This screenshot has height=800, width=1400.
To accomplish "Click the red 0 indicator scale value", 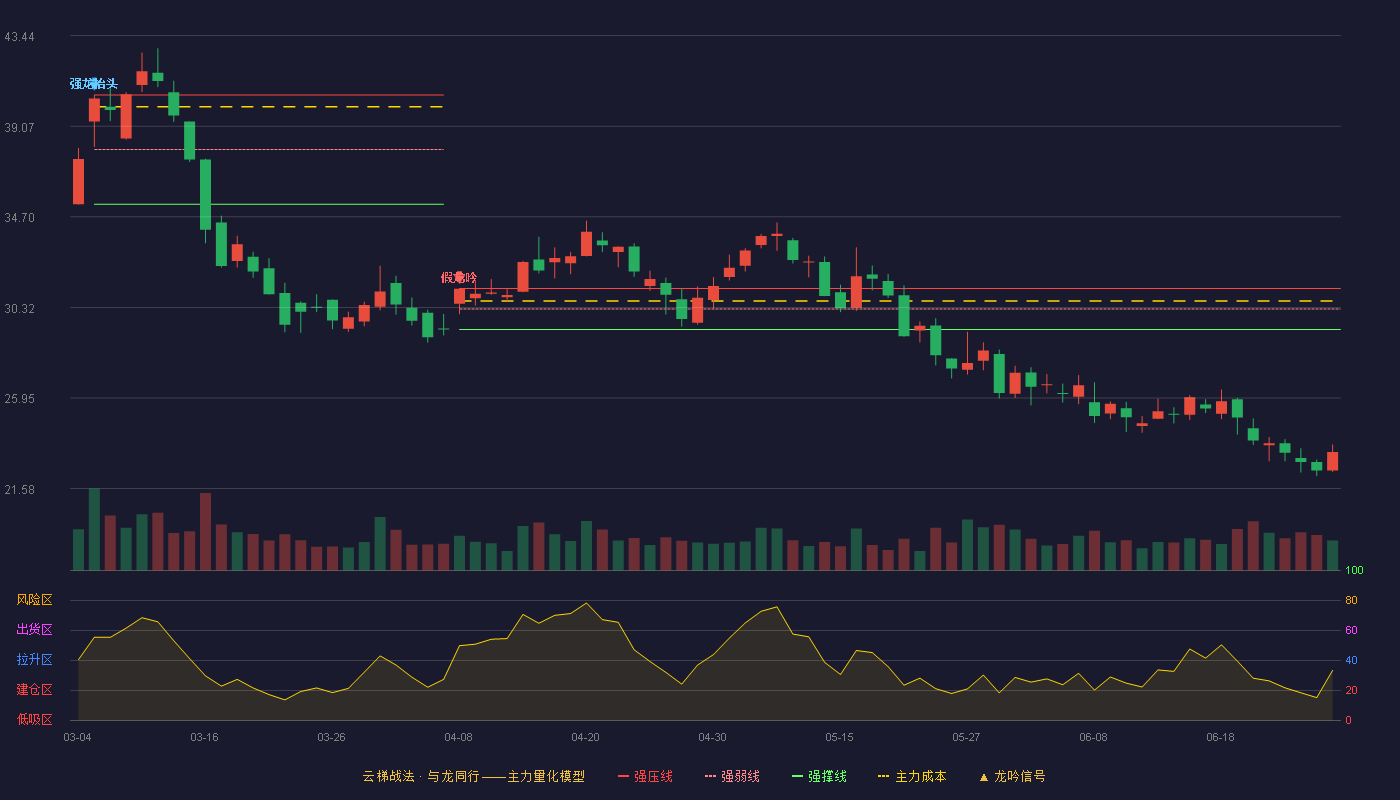I will (1348, 720).
